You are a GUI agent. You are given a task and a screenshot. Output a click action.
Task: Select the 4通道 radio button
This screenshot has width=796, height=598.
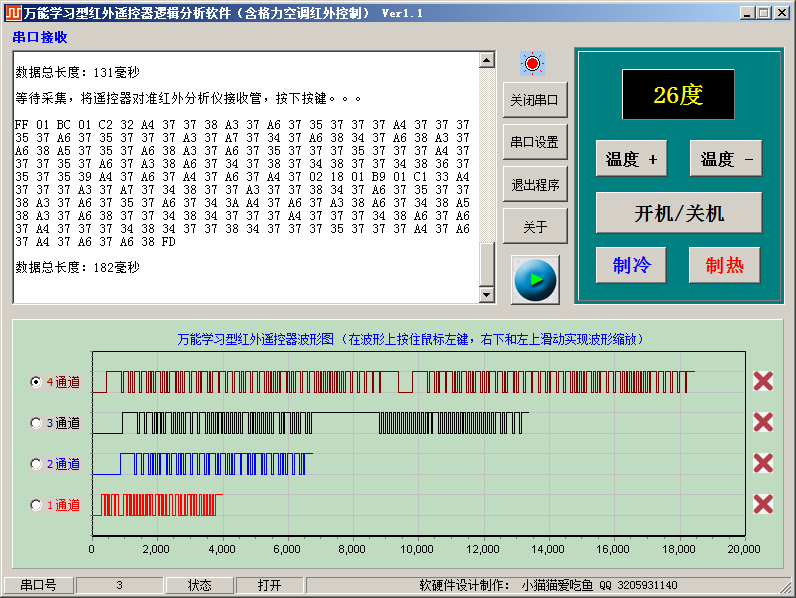(37, 382)
